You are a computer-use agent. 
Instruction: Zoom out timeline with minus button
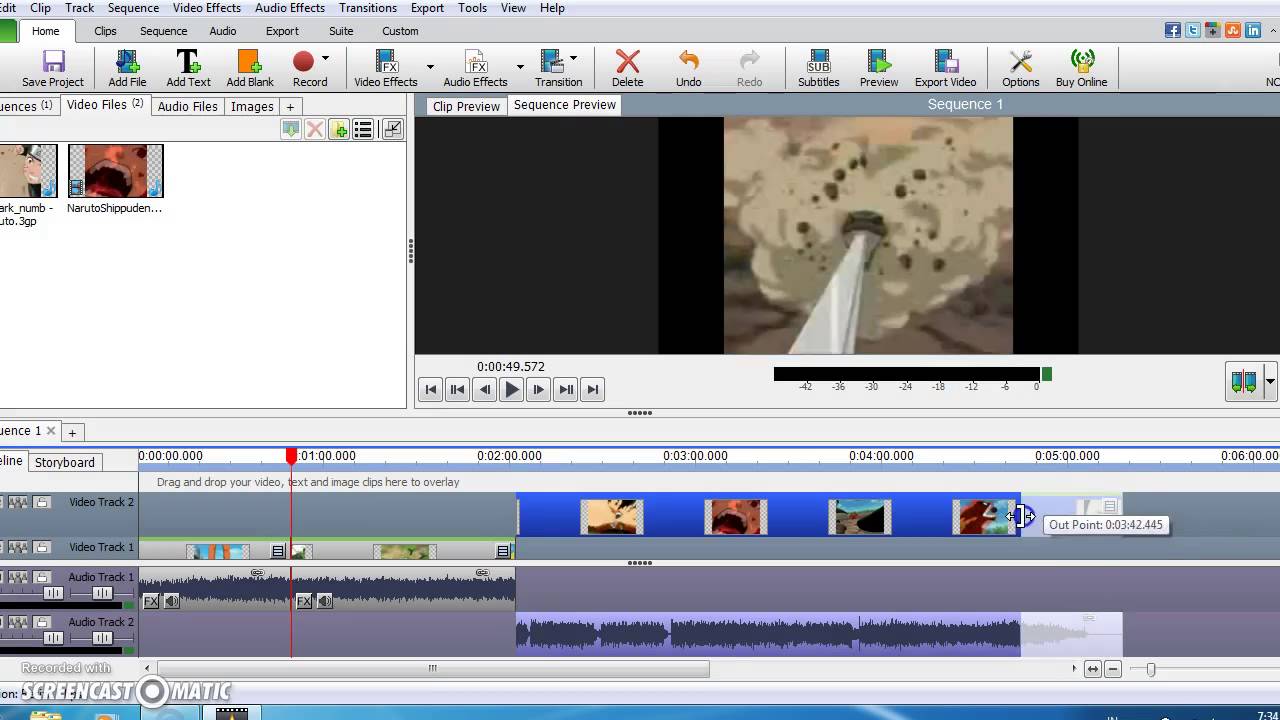1114,669
